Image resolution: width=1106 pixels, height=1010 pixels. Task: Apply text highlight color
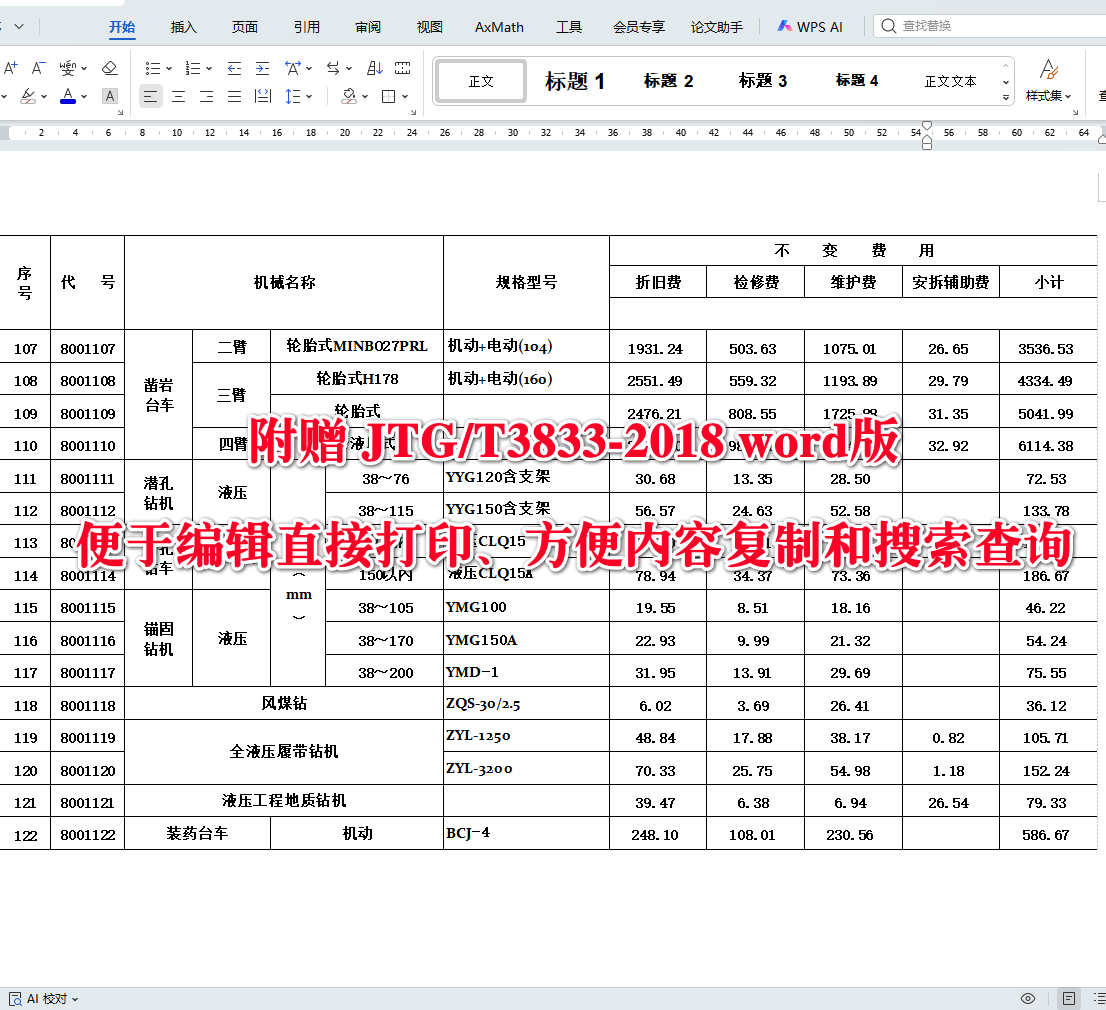click(28, 96)
